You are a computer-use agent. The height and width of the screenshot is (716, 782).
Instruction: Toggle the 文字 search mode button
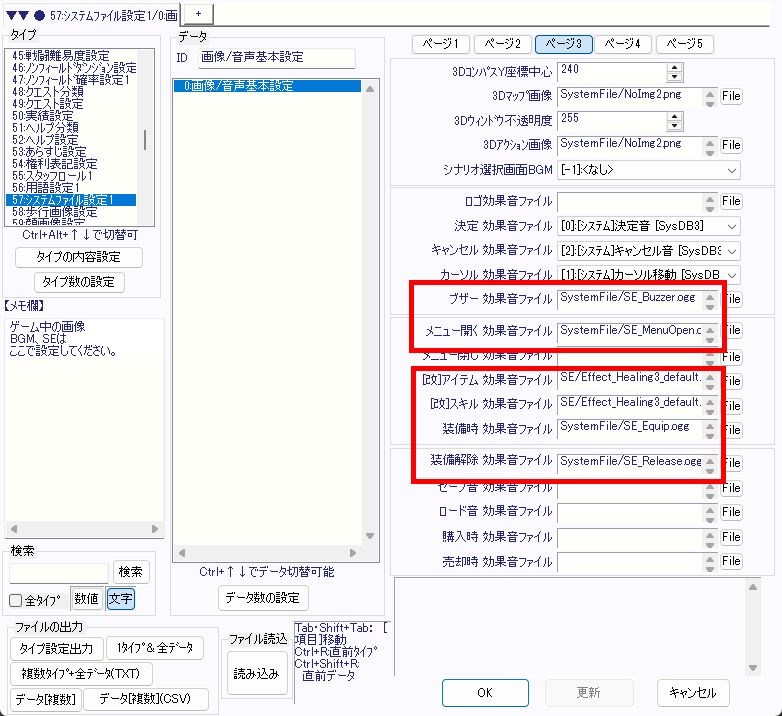(x=120, y=599)
